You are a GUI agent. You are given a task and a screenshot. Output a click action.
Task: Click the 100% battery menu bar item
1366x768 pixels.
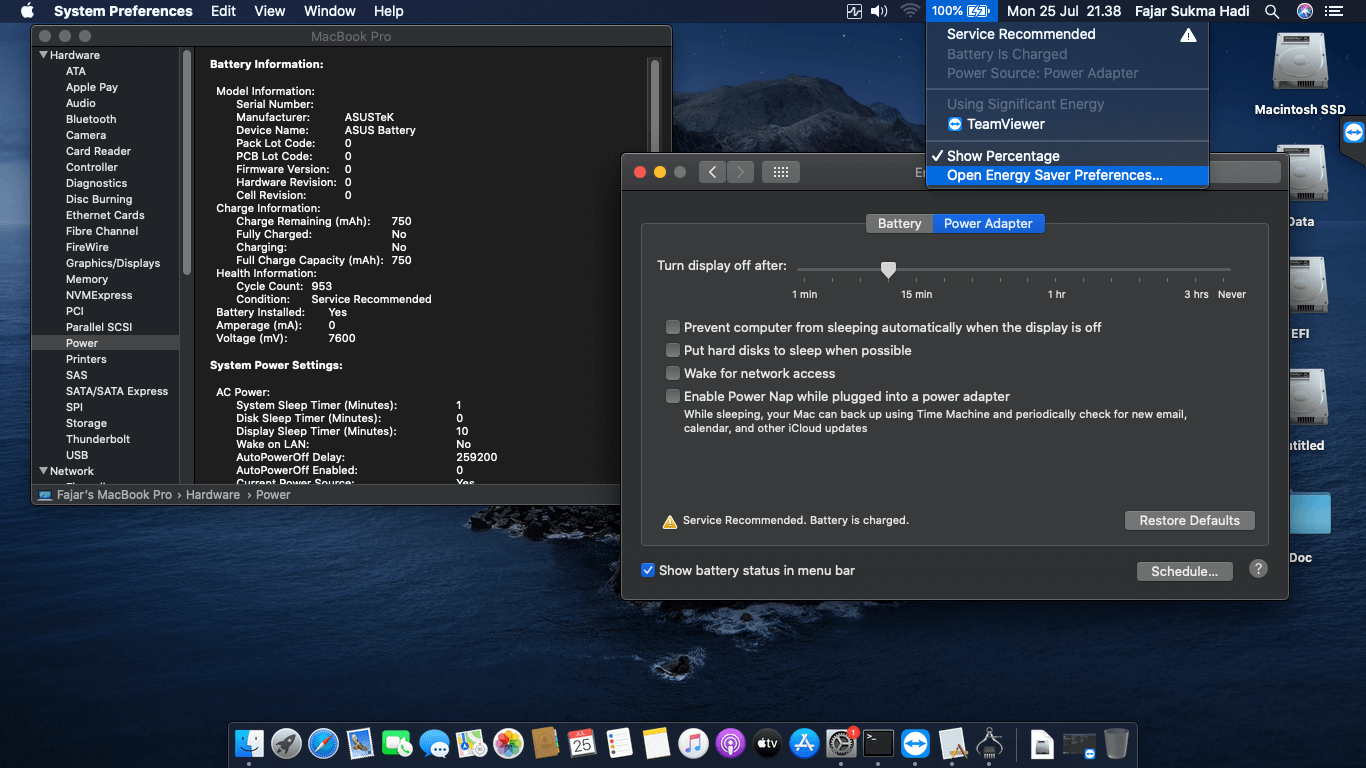point(960,11)
